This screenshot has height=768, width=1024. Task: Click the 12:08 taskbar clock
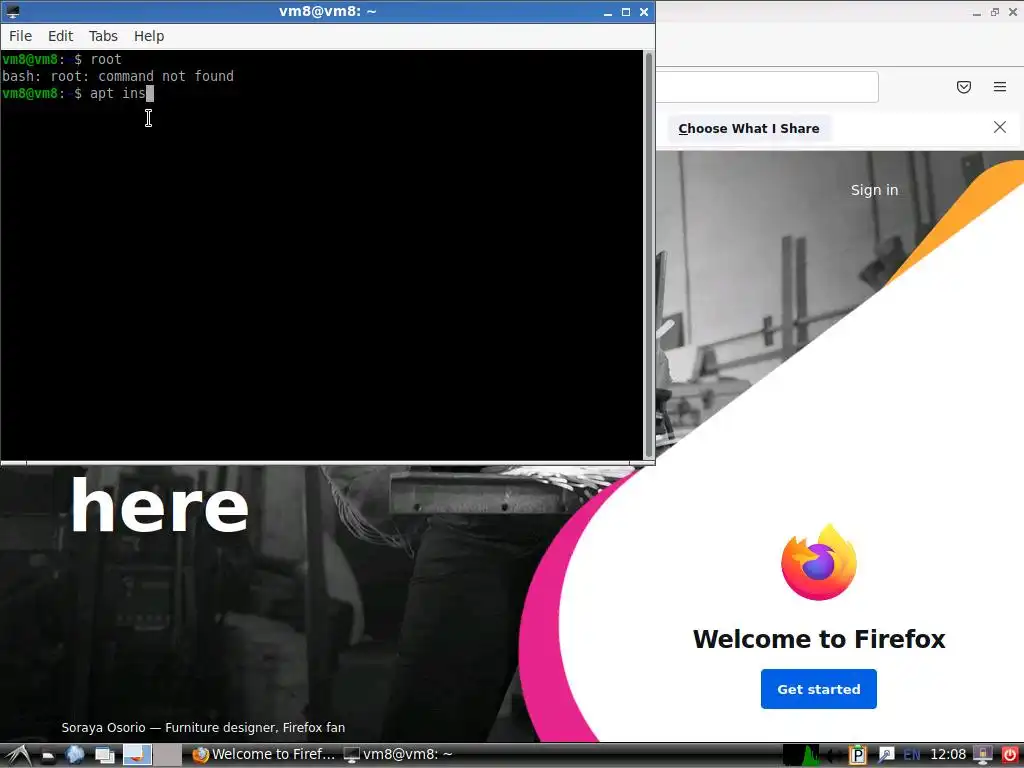[x=948, y=754]
